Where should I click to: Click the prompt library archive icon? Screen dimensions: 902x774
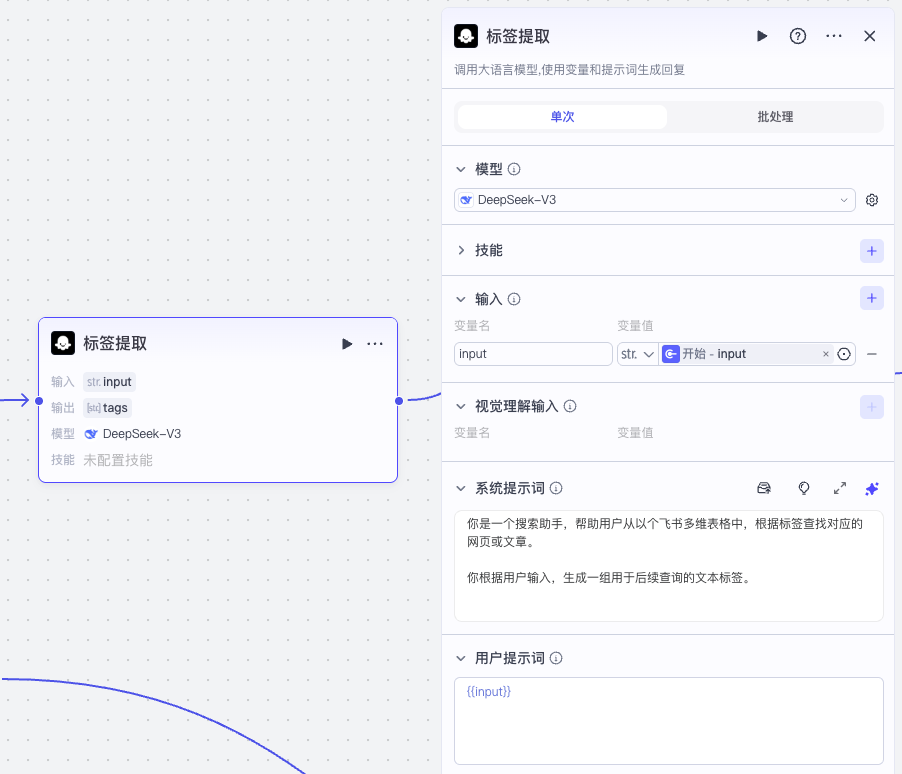click(763, 488)
